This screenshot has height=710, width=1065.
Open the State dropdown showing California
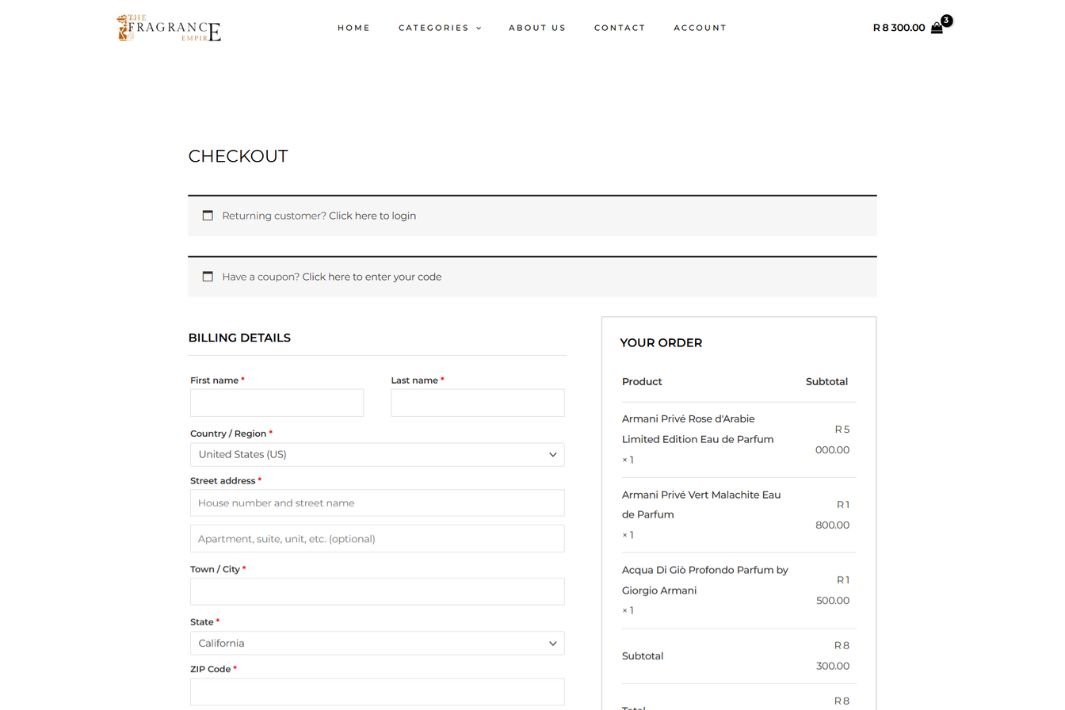[377, 643]
